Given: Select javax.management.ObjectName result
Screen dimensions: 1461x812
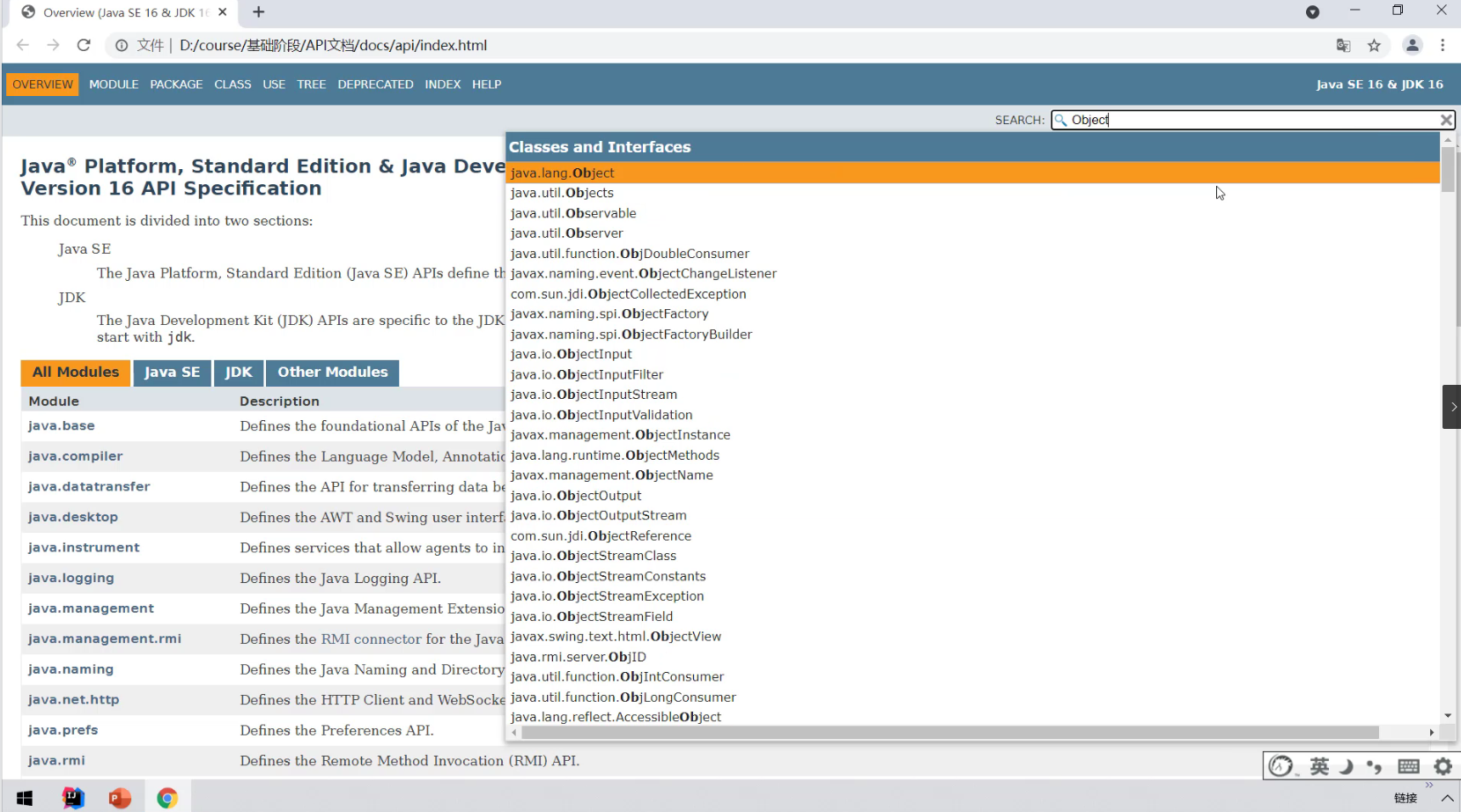Looking at the screenshot, I should [973, 475].
